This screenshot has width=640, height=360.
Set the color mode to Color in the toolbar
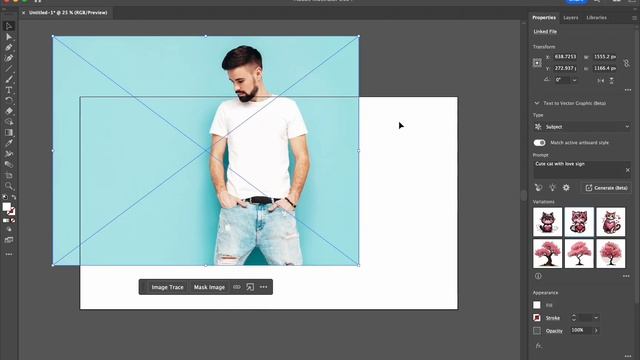coord(5,220)
